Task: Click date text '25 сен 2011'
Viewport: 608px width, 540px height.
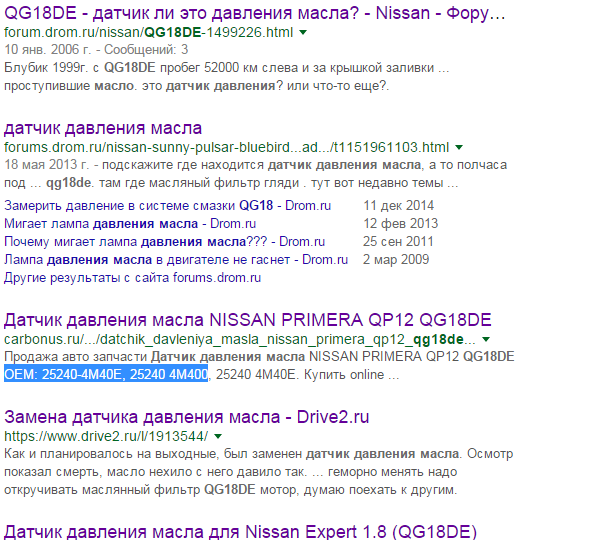Action: click(x=398, y=242)
